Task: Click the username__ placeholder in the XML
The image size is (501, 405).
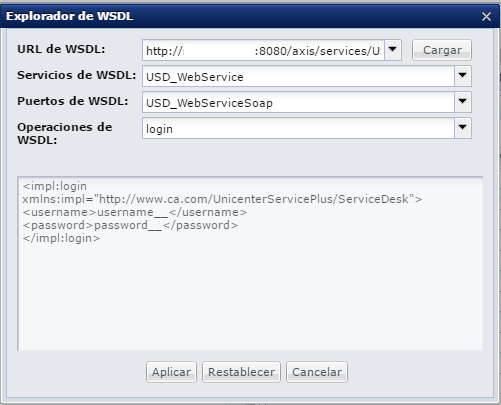Action: pyautogui.click(x=133, y=212)
